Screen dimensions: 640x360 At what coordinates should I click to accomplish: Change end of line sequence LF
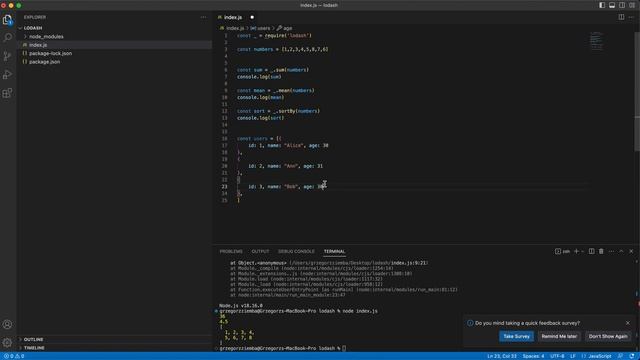(573, 356)
